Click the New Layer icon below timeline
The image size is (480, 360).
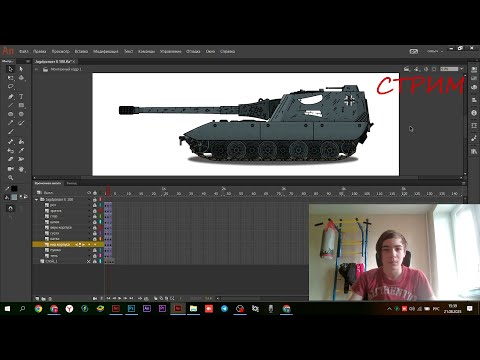pos(37,299)
